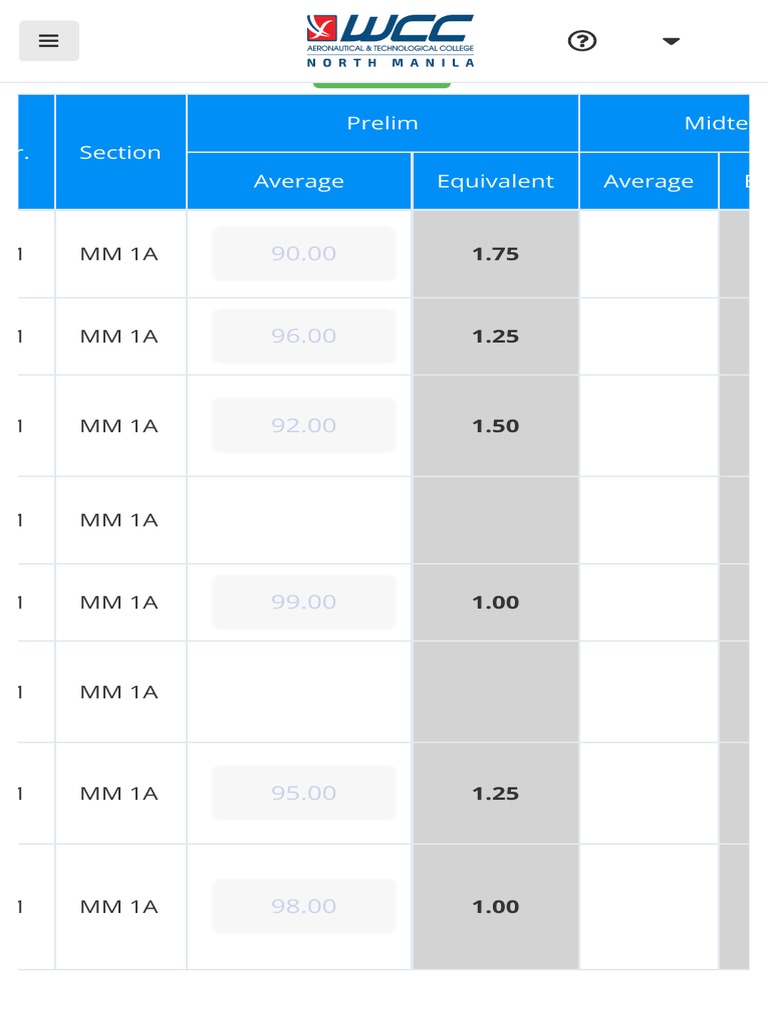
Task: Click the Midterm column header
Action: point(715,123)
